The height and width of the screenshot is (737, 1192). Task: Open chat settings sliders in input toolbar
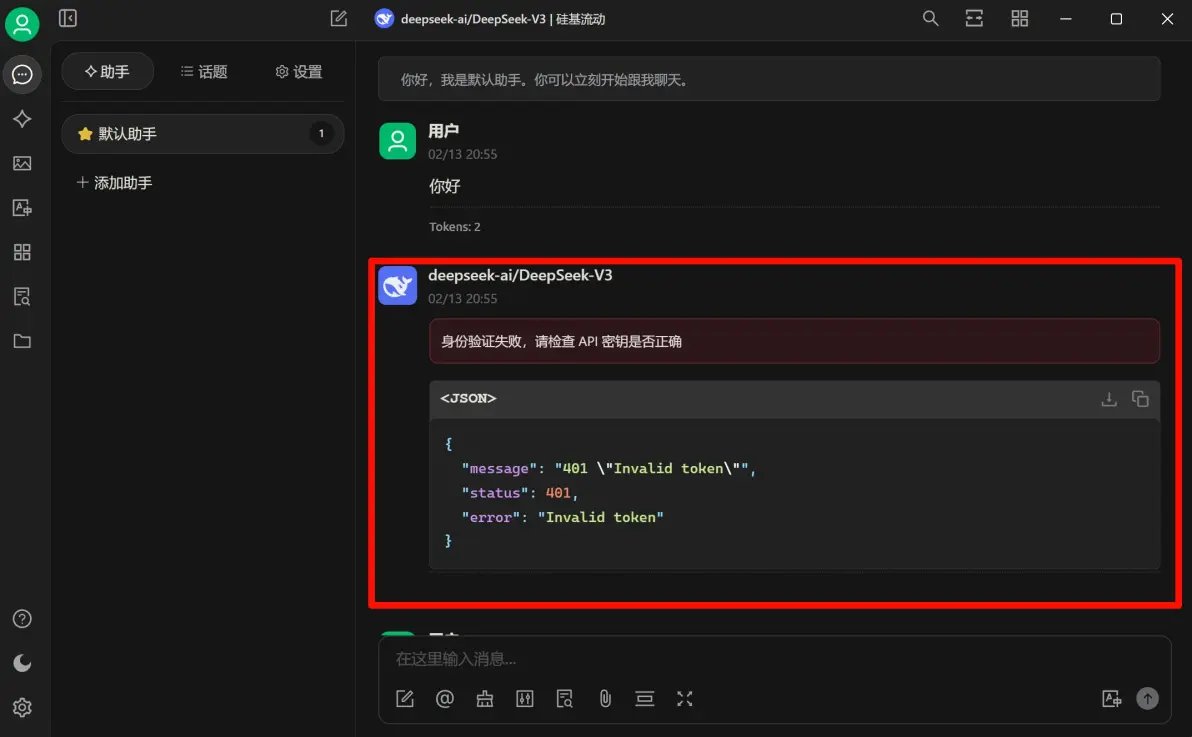point(525,699)
